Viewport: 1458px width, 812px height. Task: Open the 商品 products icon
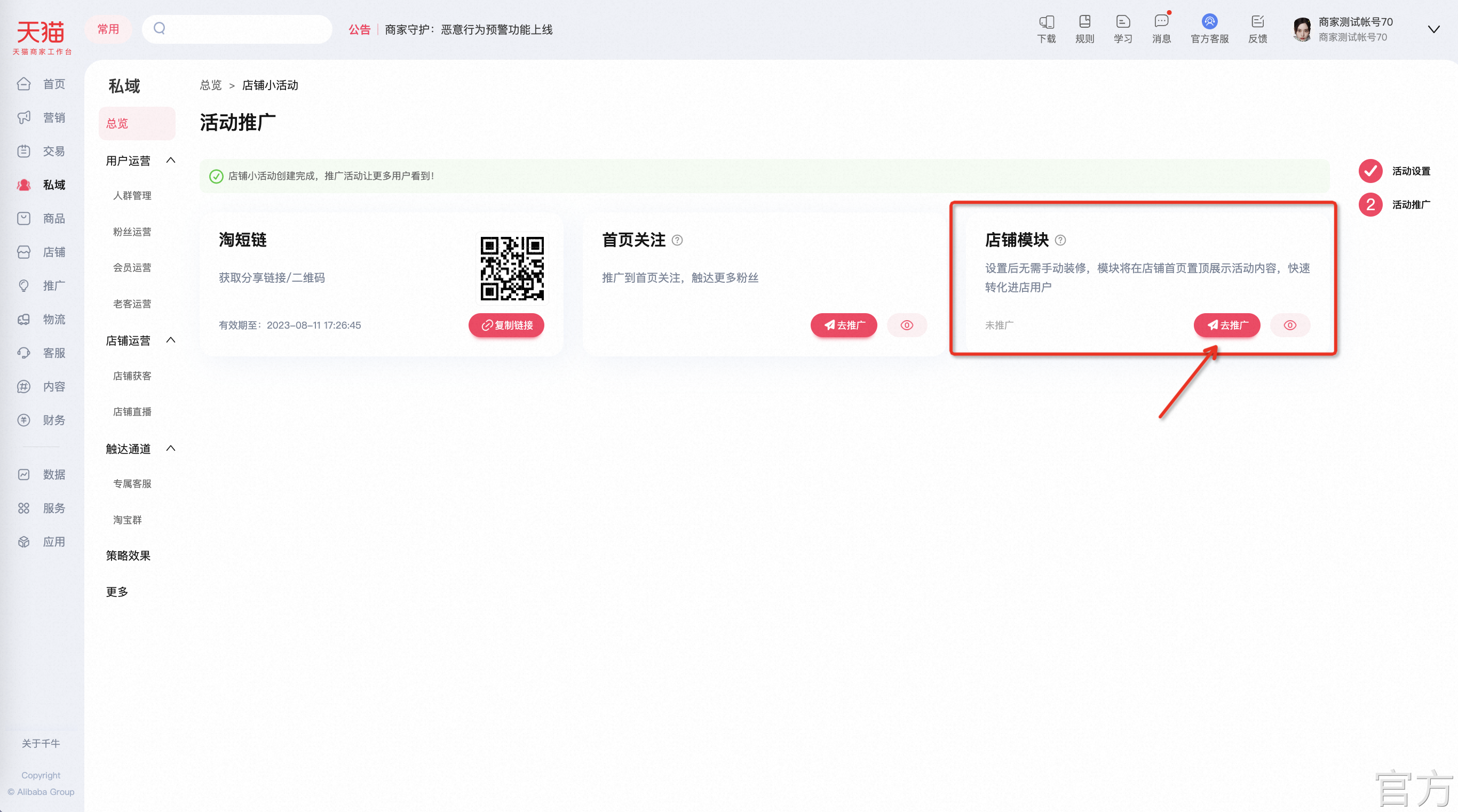(23, 218)
